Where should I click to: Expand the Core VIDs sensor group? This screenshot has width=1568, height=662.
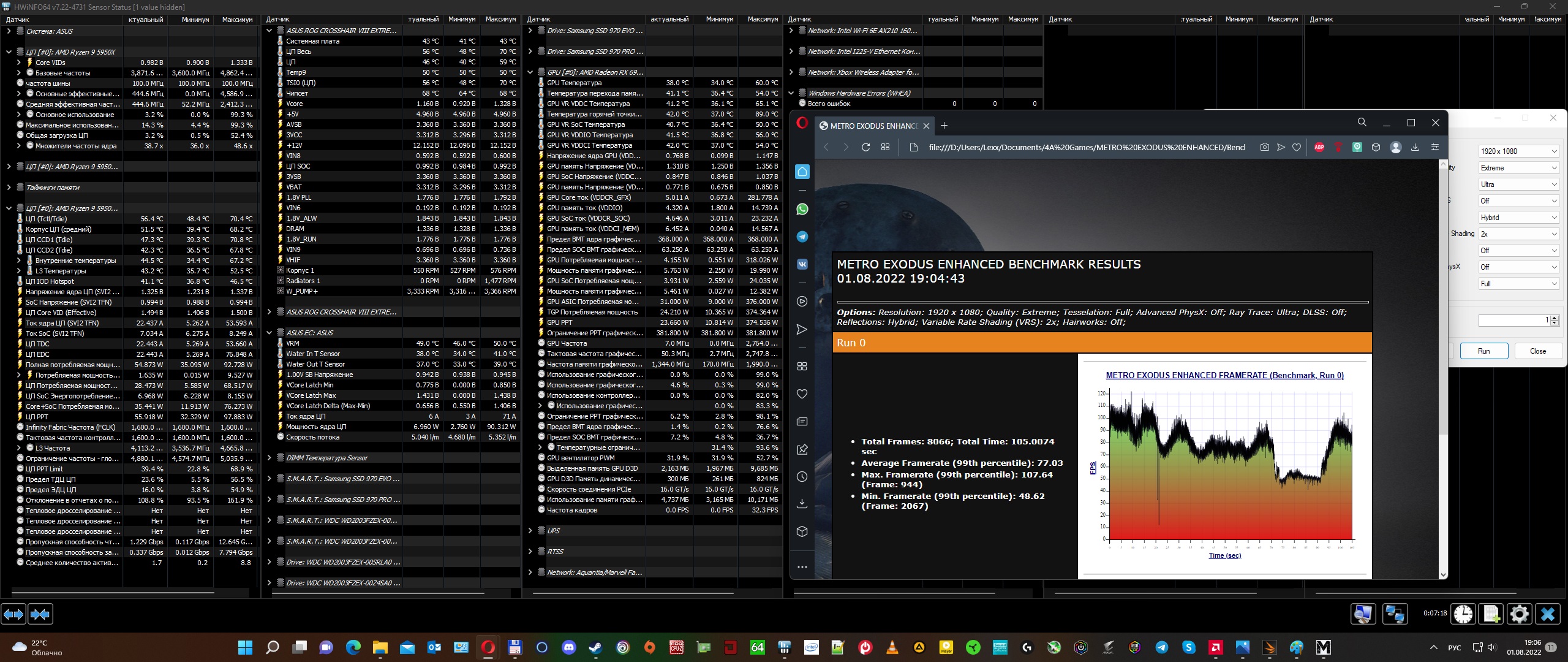tap(18, 63)
